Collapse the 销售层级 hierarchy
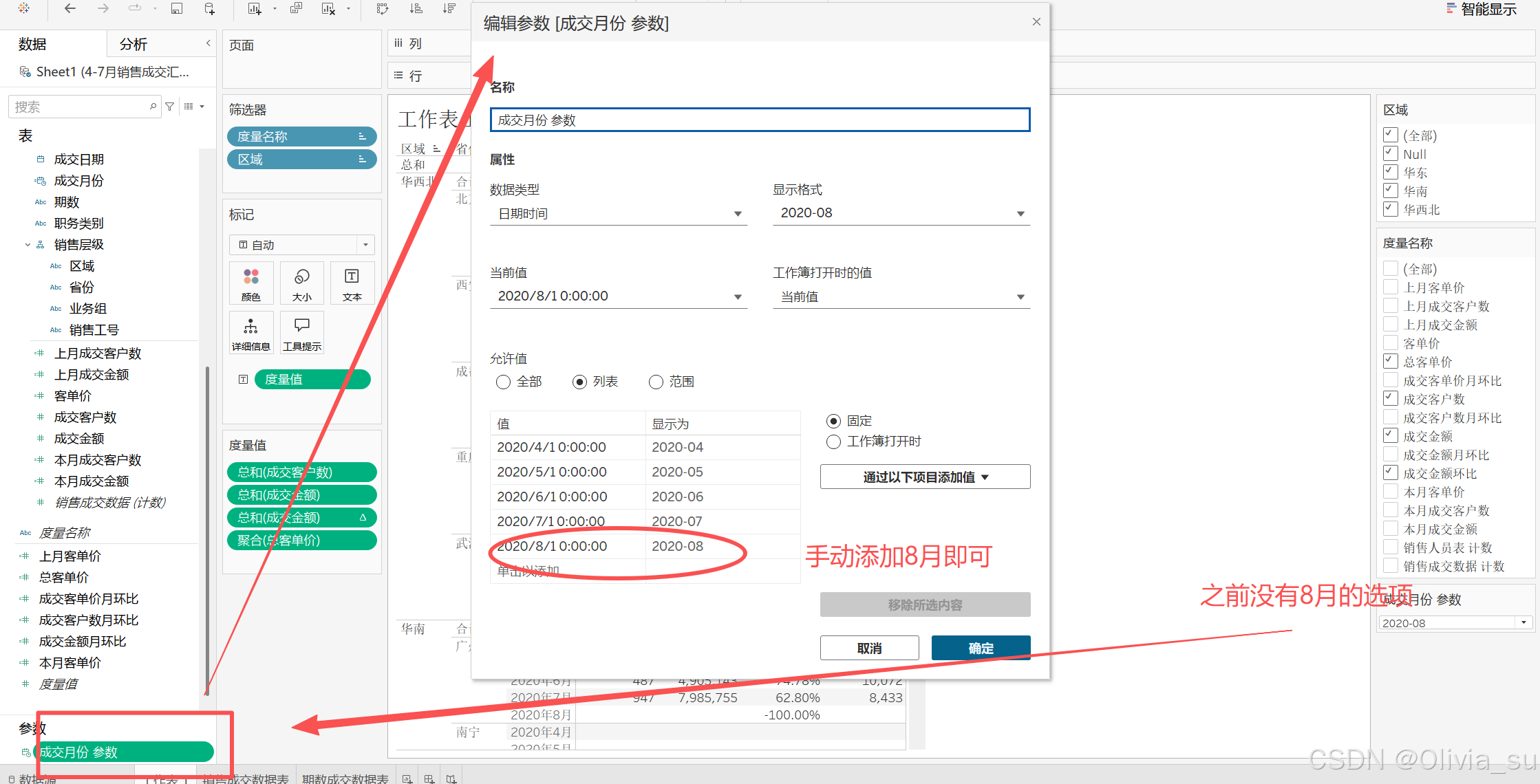 pyautogui.click(x=28, y=245)
